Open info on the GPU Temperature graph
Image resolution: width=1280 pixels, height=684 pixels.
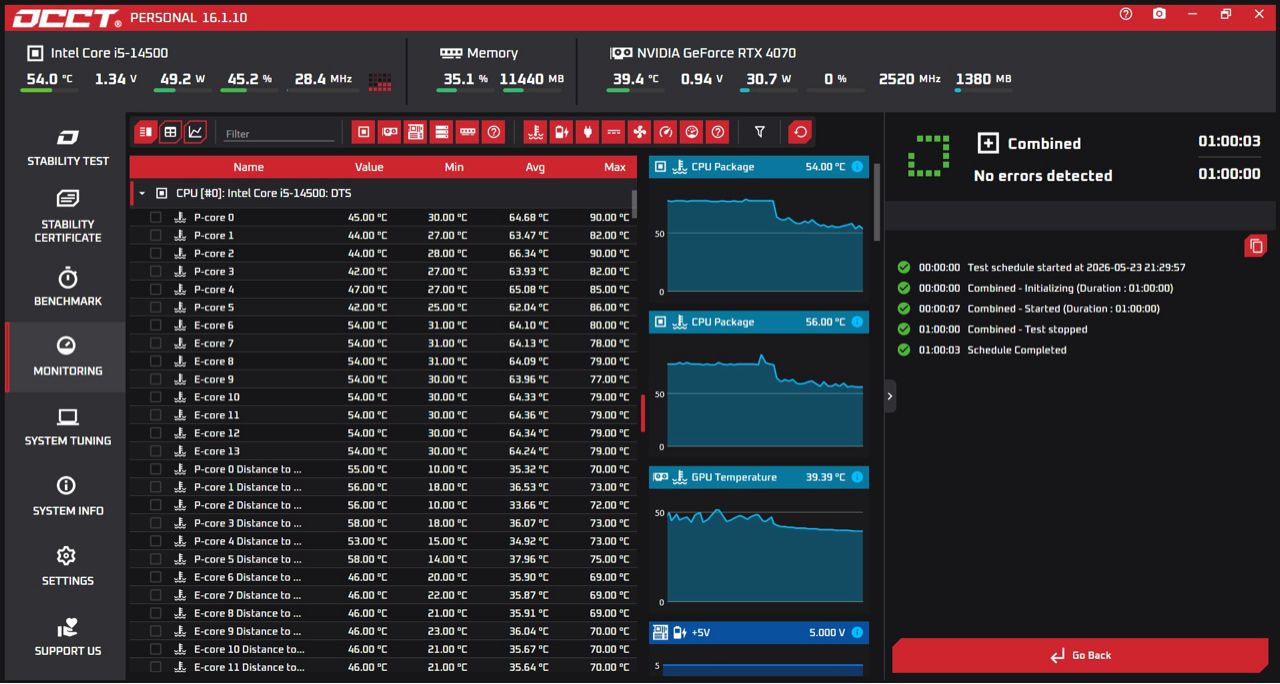click(857, 477)
